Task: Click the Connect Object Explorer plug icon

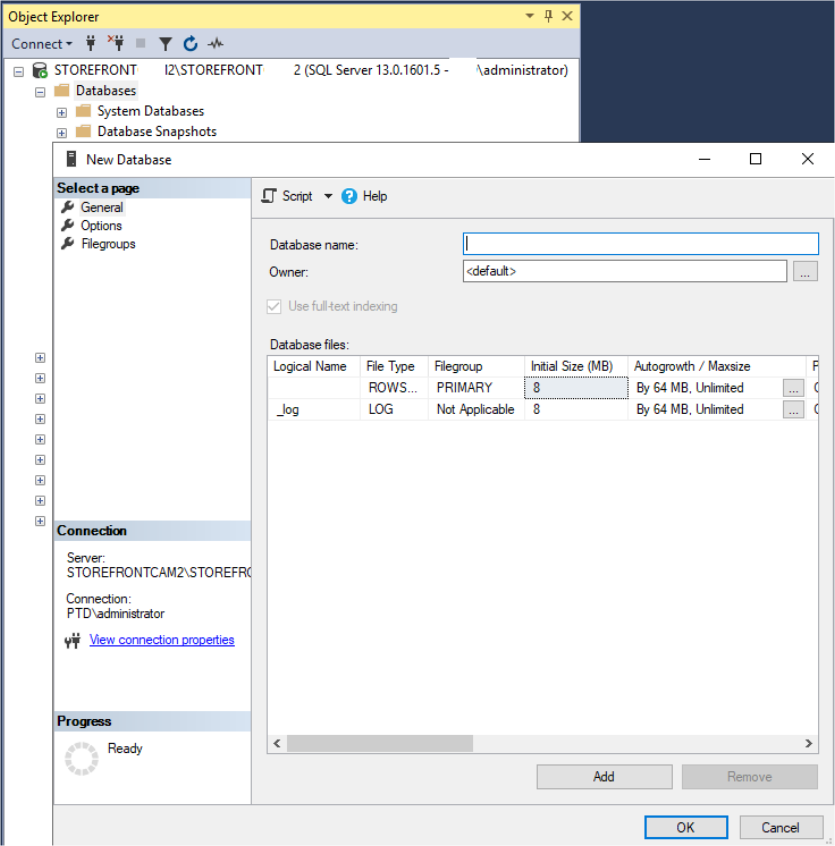Action: point(90,44)
